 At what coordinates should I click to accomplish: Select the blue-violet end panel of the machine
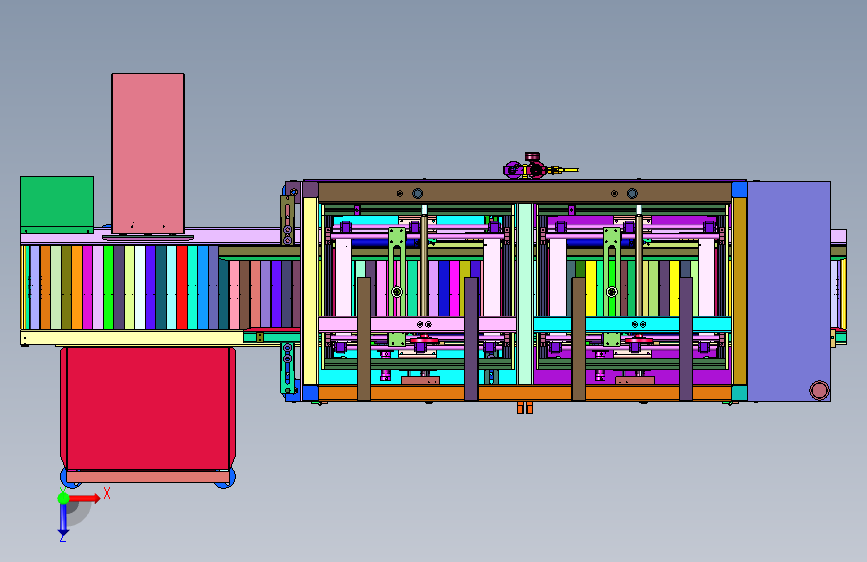tap(788, 291)
